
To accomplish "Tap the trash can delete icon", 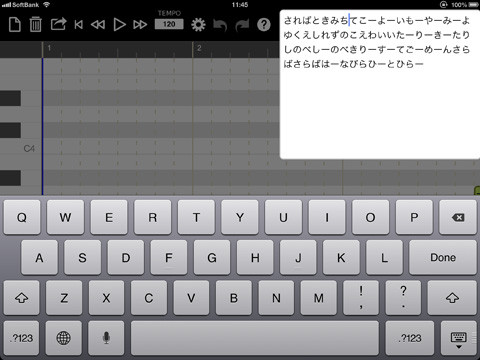I will [36, 25].
